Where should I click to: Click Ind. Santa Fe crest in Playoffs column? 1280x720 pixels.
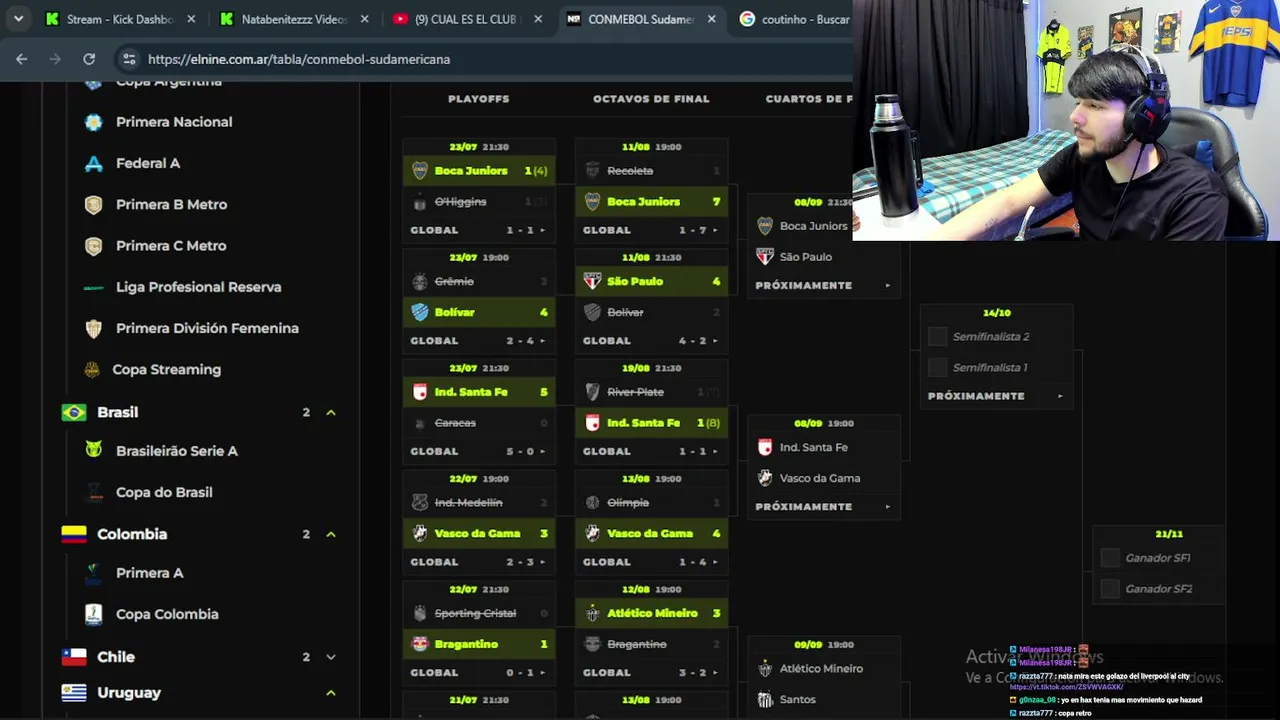[420, 392]
